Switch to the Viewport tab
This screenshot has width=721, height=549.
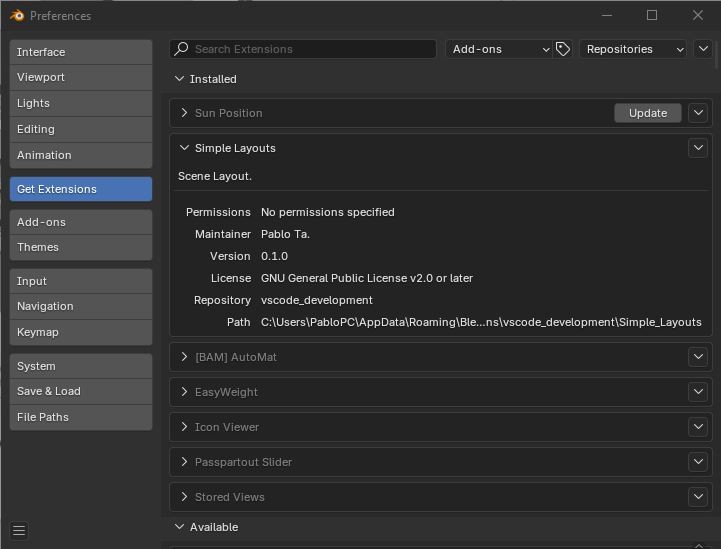(x=81, y=77)
